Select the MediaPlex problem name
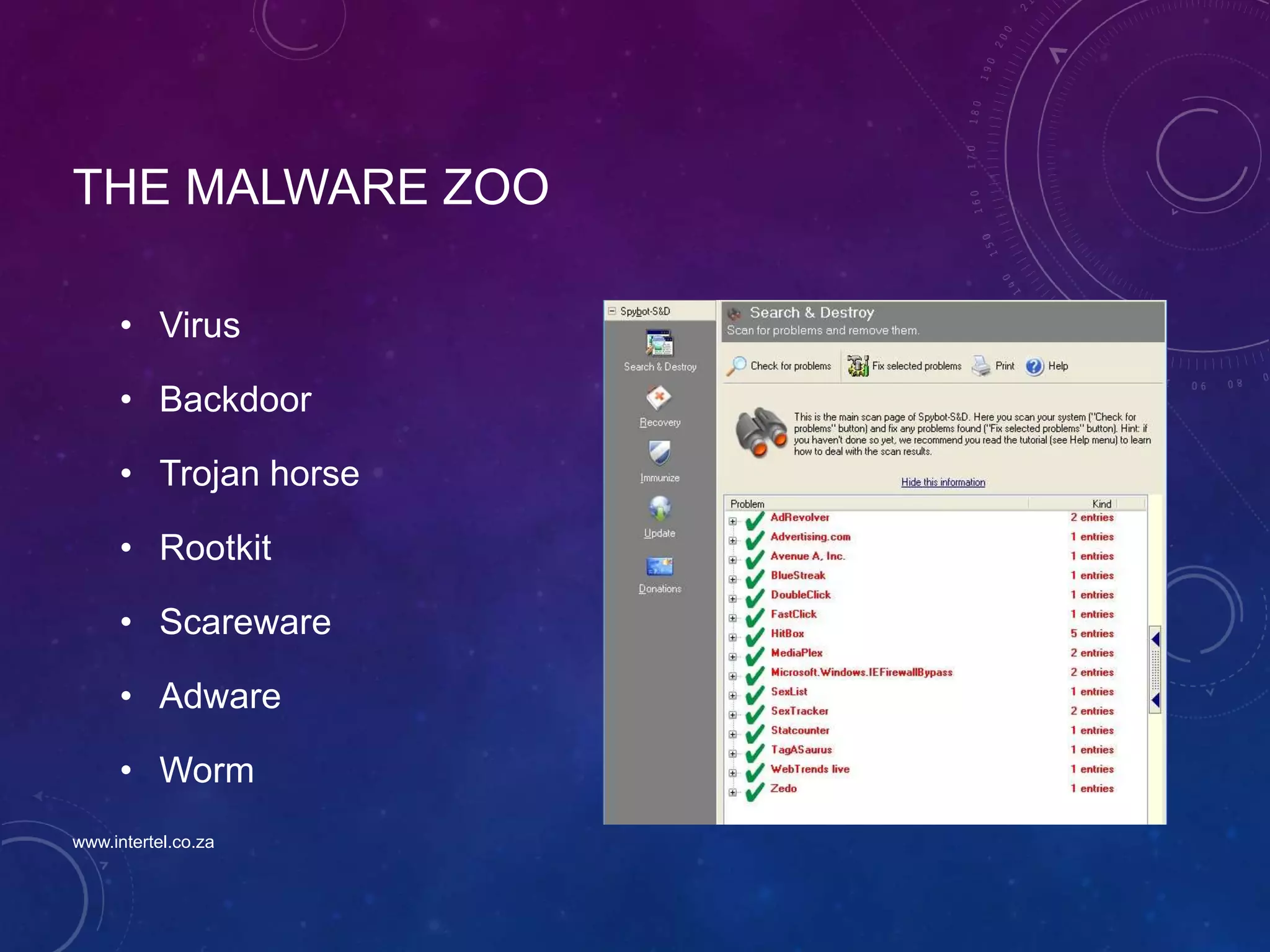The width and height of the screenshot is (1270, 952). point(796,653)
